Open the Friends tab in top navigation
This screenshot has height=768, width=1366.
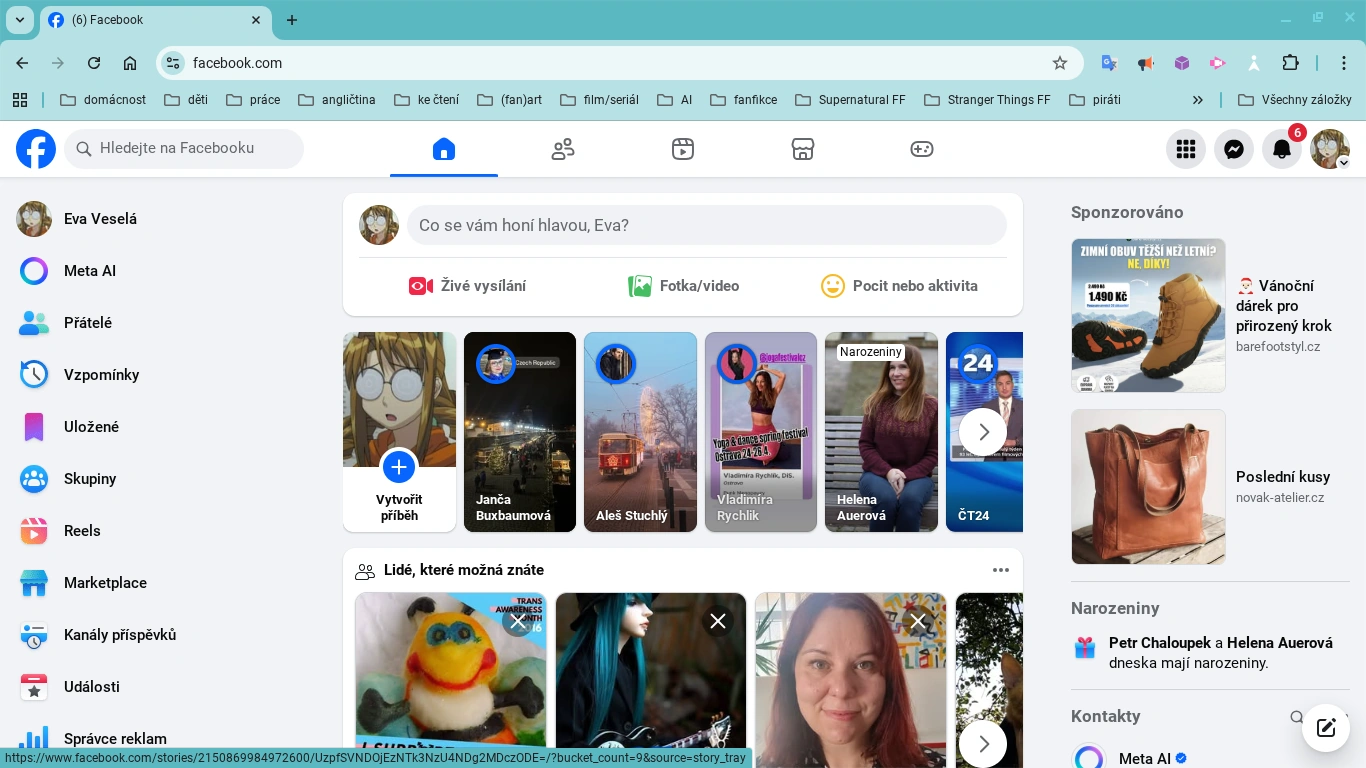[x=563, y=149]
